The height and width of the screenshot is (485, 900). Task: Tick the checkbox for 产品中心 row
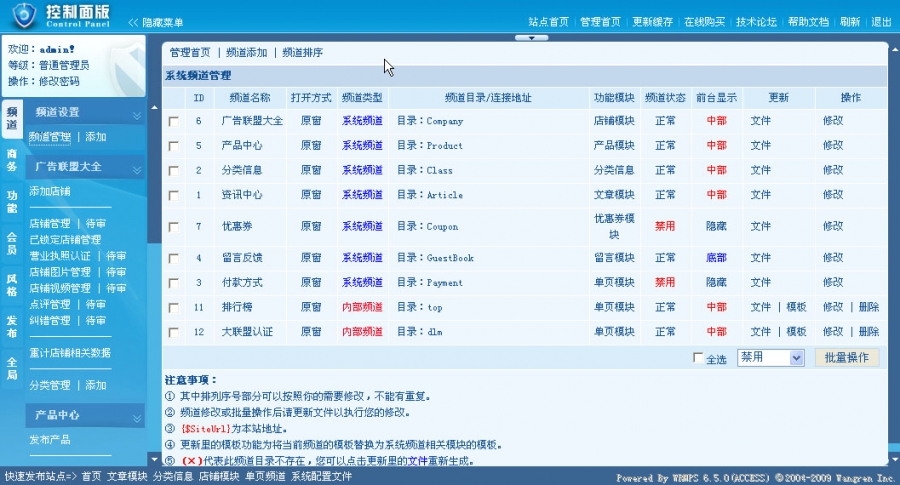173,146
